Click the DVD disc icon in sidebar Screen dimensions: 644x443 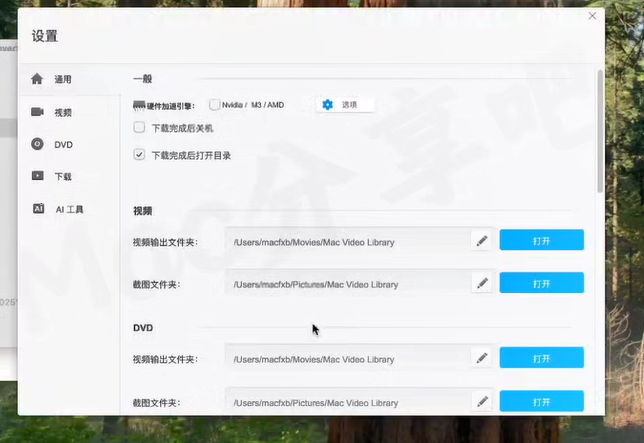coord(37,145)
